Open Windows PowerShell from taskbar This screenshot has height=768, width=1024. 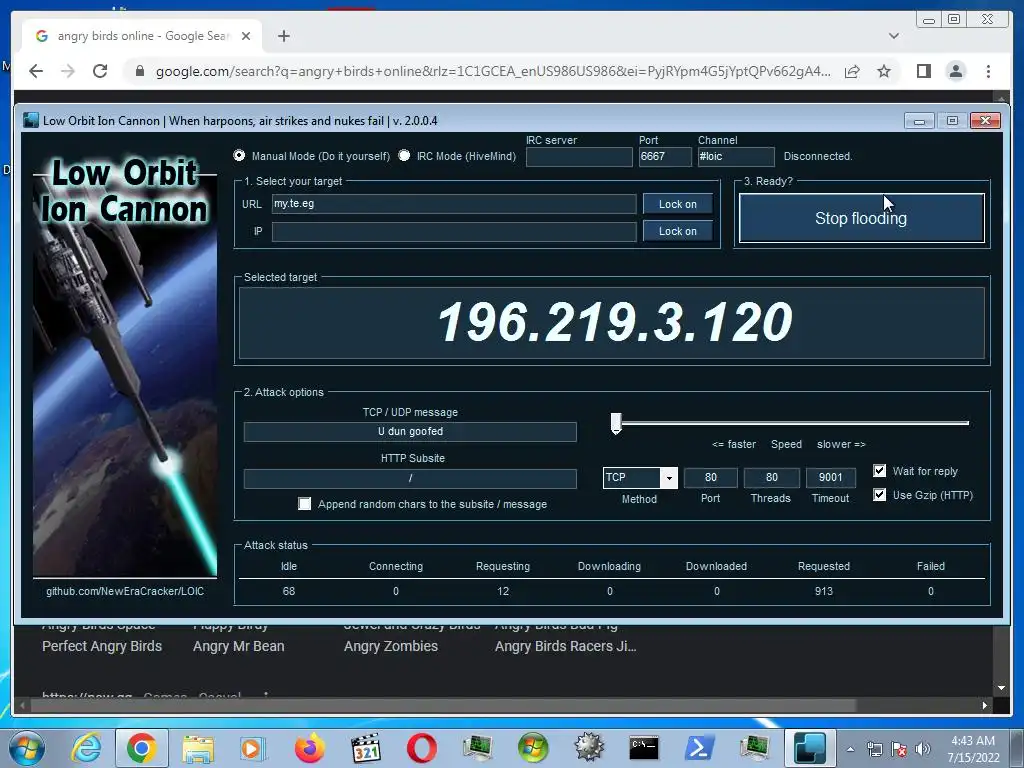pyautogui.click(x=699, y=748)
